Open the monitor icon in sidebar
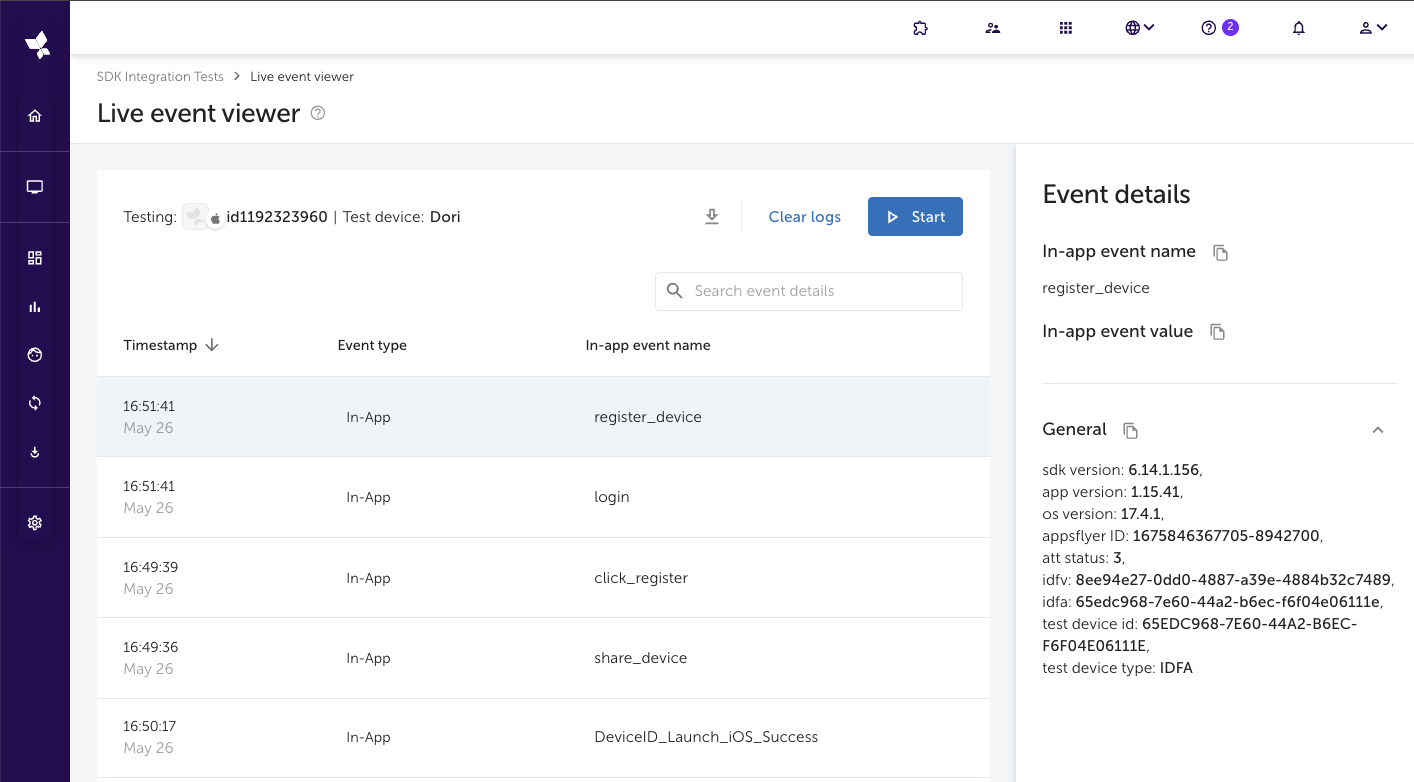The width and height of the screenshot is (1414, 782). click(x=35, y=187)
